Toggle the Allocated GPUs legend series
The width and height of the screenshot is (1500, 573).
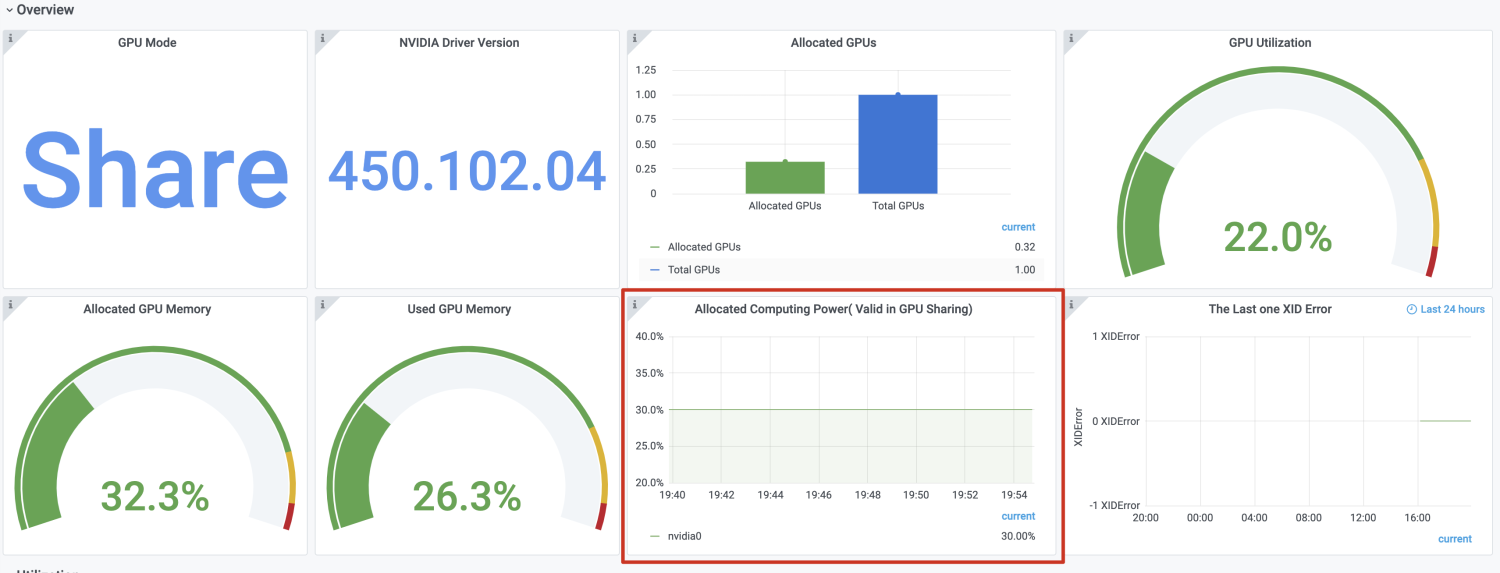[x=704, y=247]
